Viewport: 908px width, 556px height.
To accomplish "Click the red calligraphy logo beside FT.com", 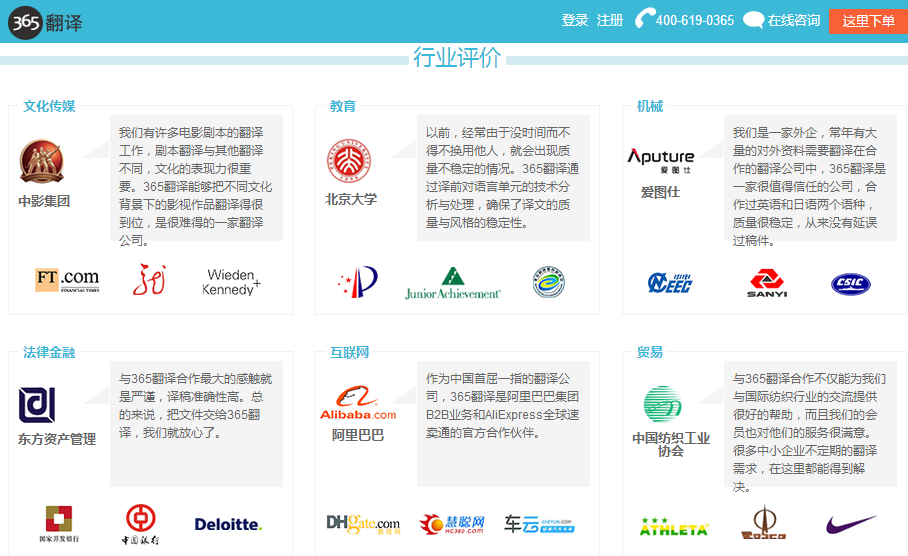I will point(149,279).
